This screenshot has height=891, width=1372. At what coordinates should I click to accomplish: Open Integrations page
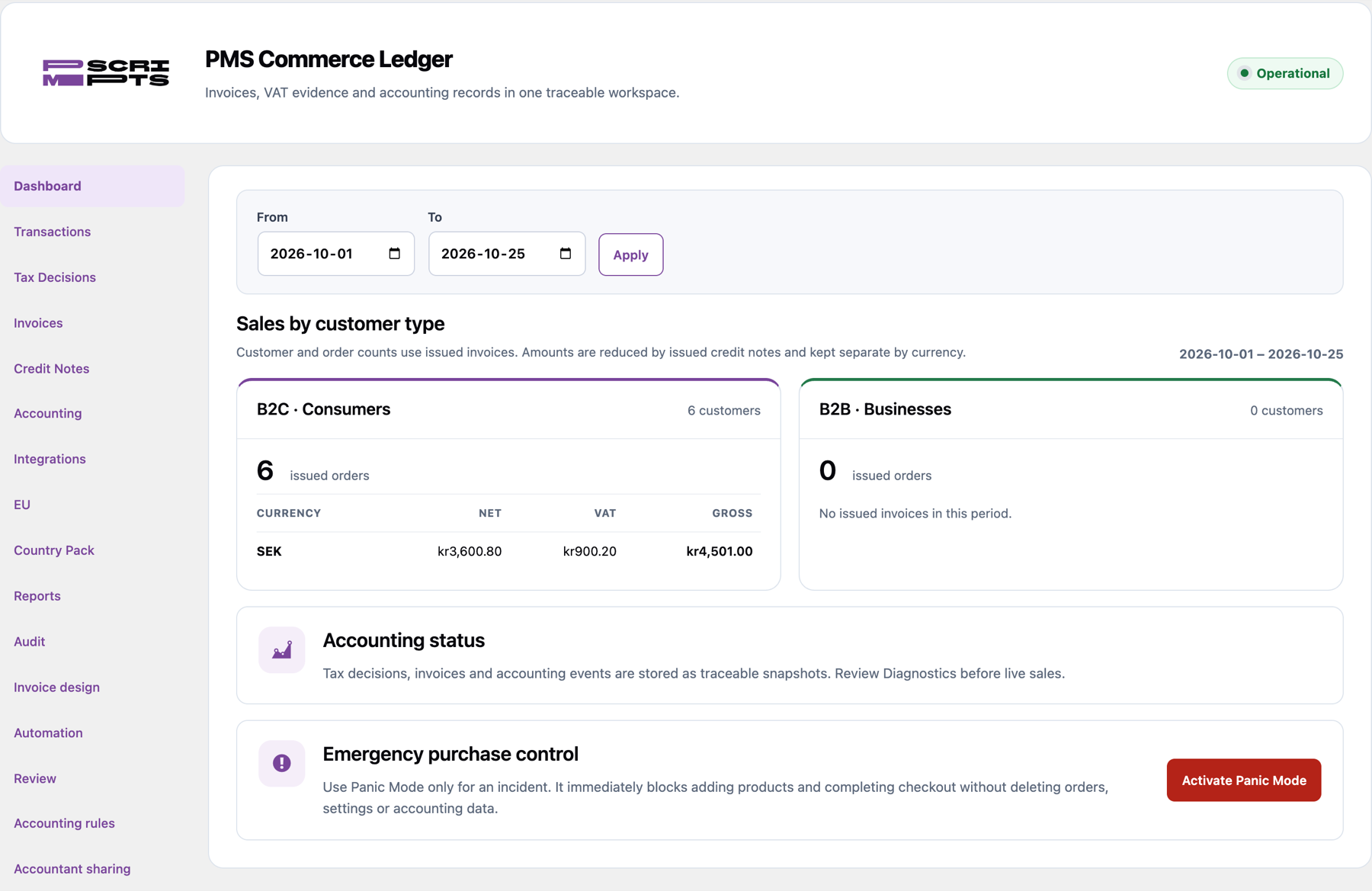[x=50, y=459]
